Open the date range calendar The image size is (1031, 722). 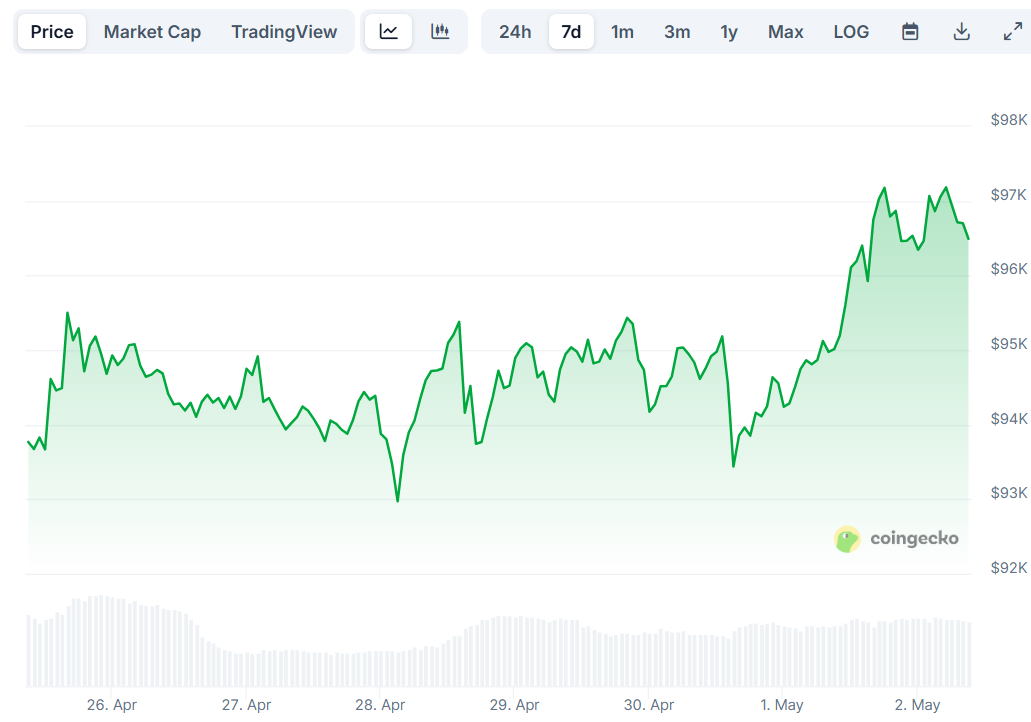click(x=910, y=31)
